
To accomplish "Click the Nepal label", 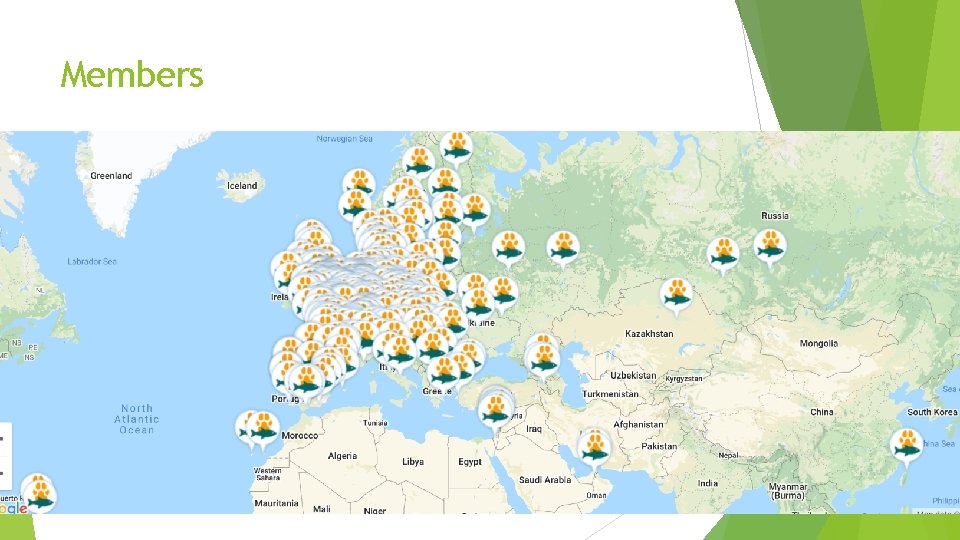I will tap(729, 456).
